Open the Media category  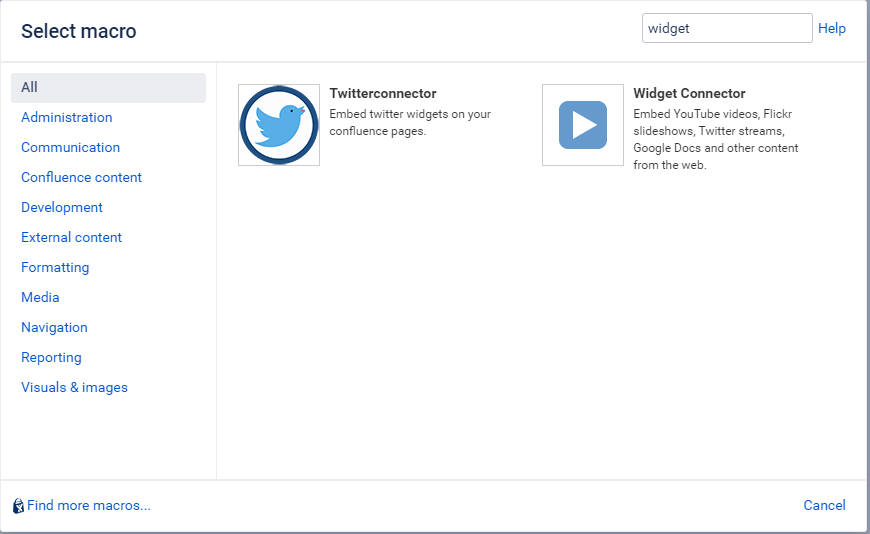[x=40, y=298]
